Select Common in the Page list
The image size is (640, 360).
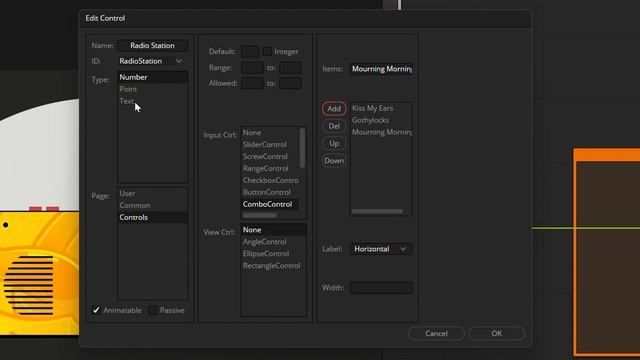coord(153,205)
